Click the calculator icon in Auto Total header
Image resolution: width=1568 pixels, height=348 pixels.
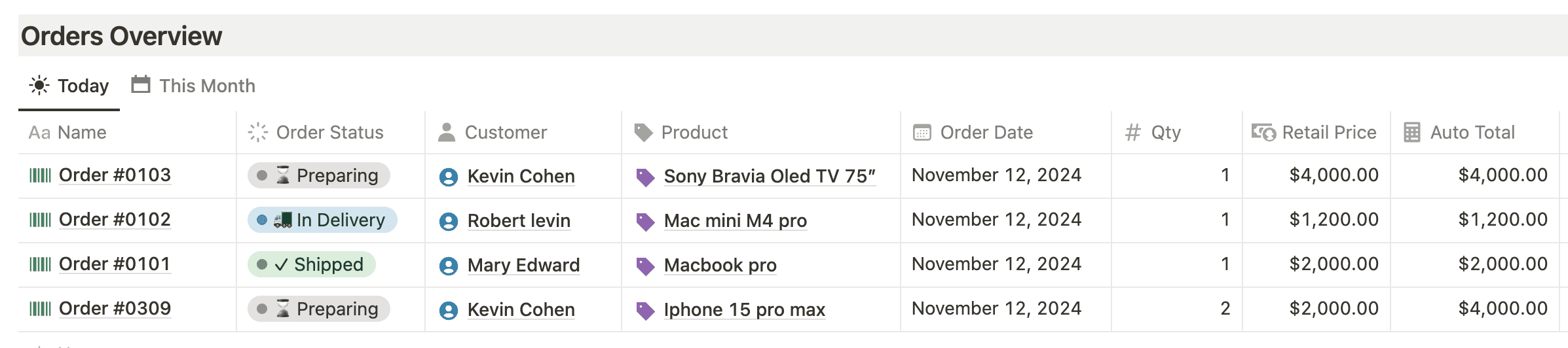pos(1412,133)
